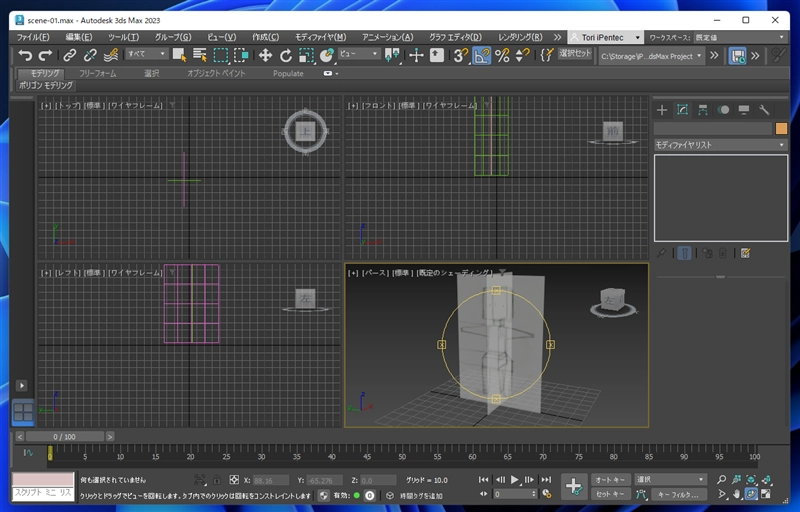Choose rectangular selection region tool
The image size is (800, 512).
tap(220, 55)
